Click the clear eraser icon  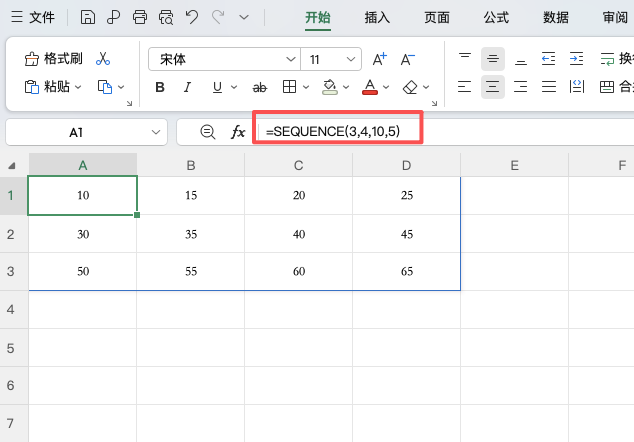(410, 87)
